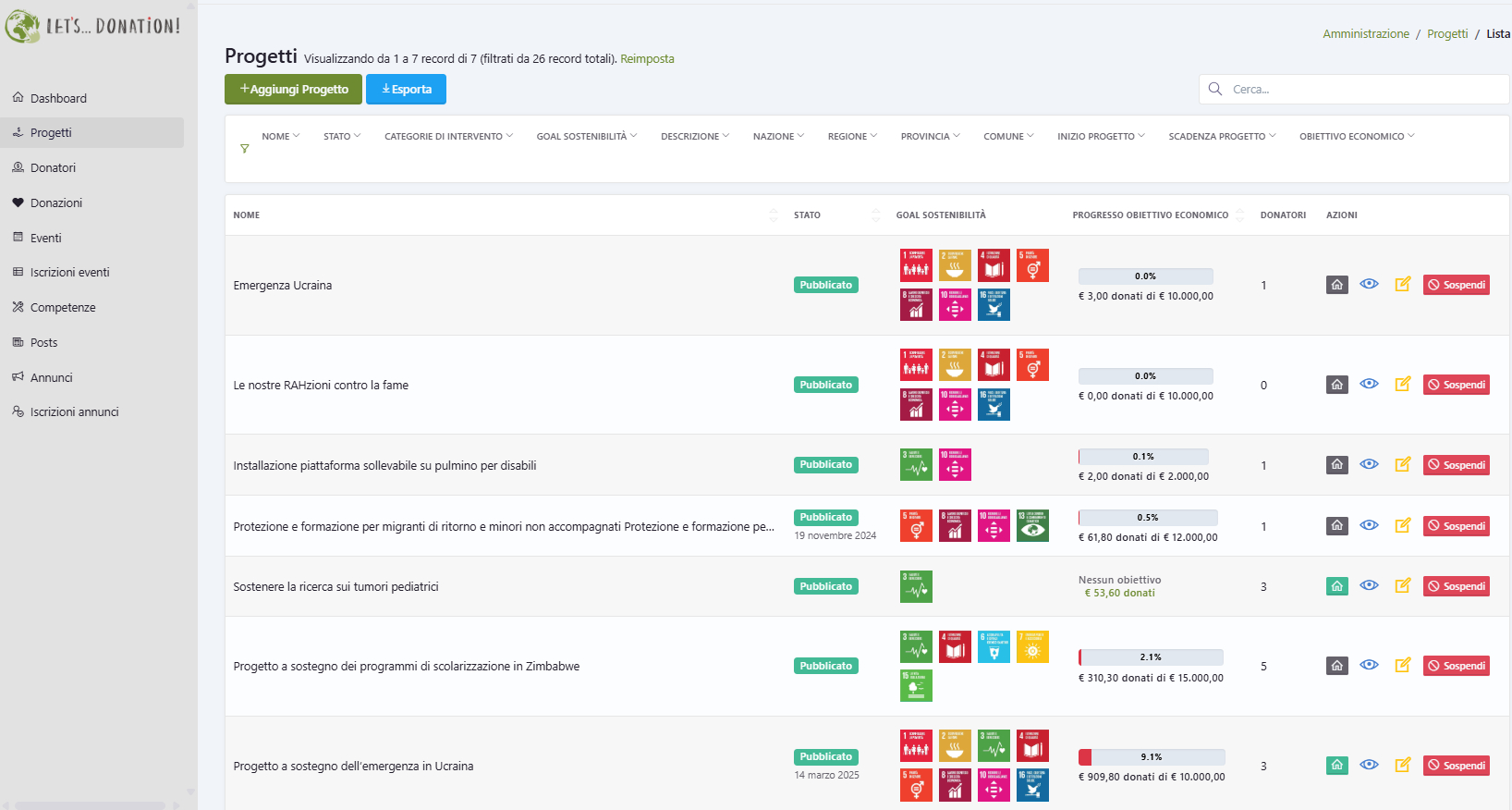Click the magnifier search icon

pos(1215,89)
